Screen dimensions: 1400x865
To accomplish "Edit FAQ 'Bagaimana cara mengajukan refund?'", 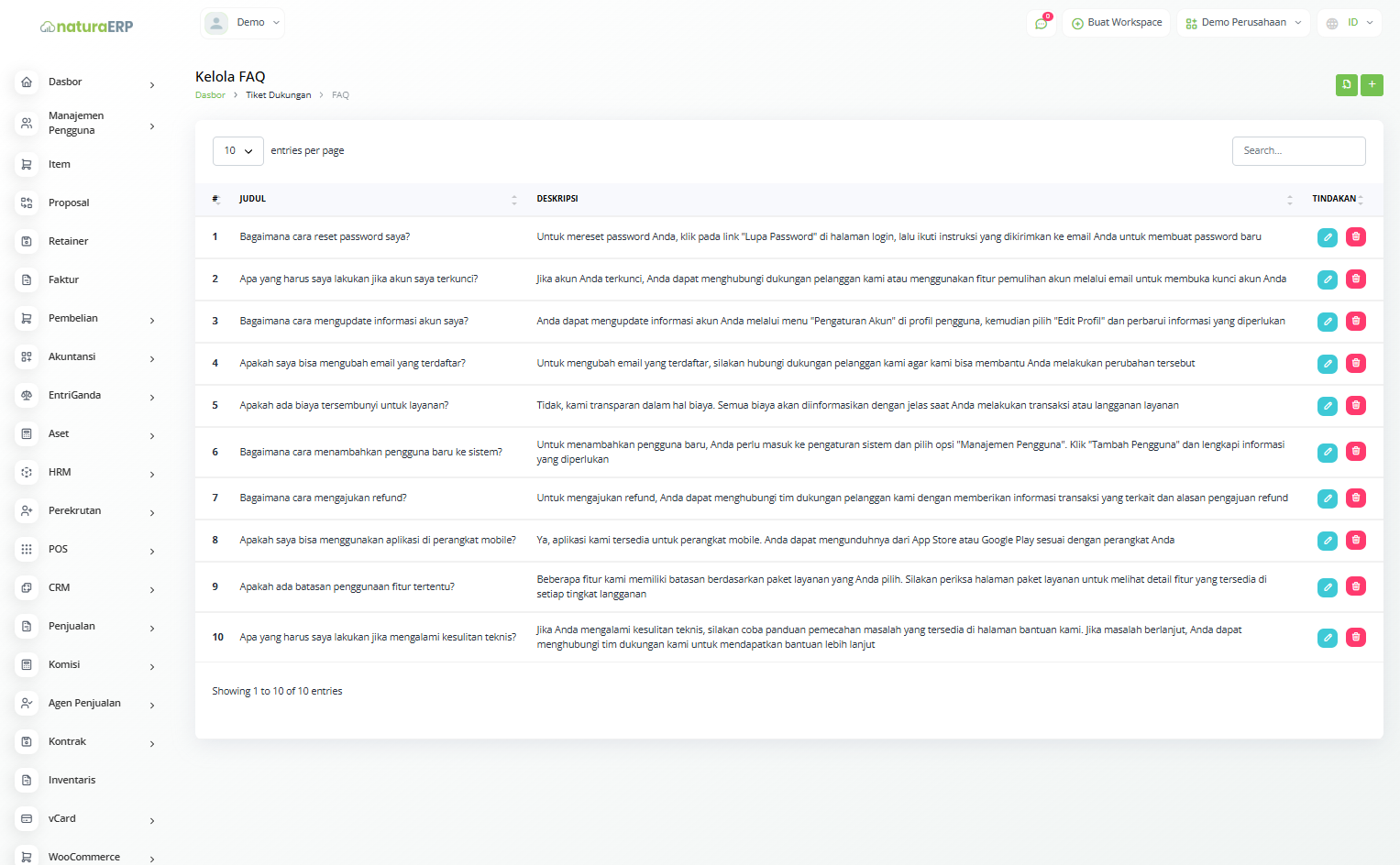I will pyautogui.click(x=1328, y=498).
